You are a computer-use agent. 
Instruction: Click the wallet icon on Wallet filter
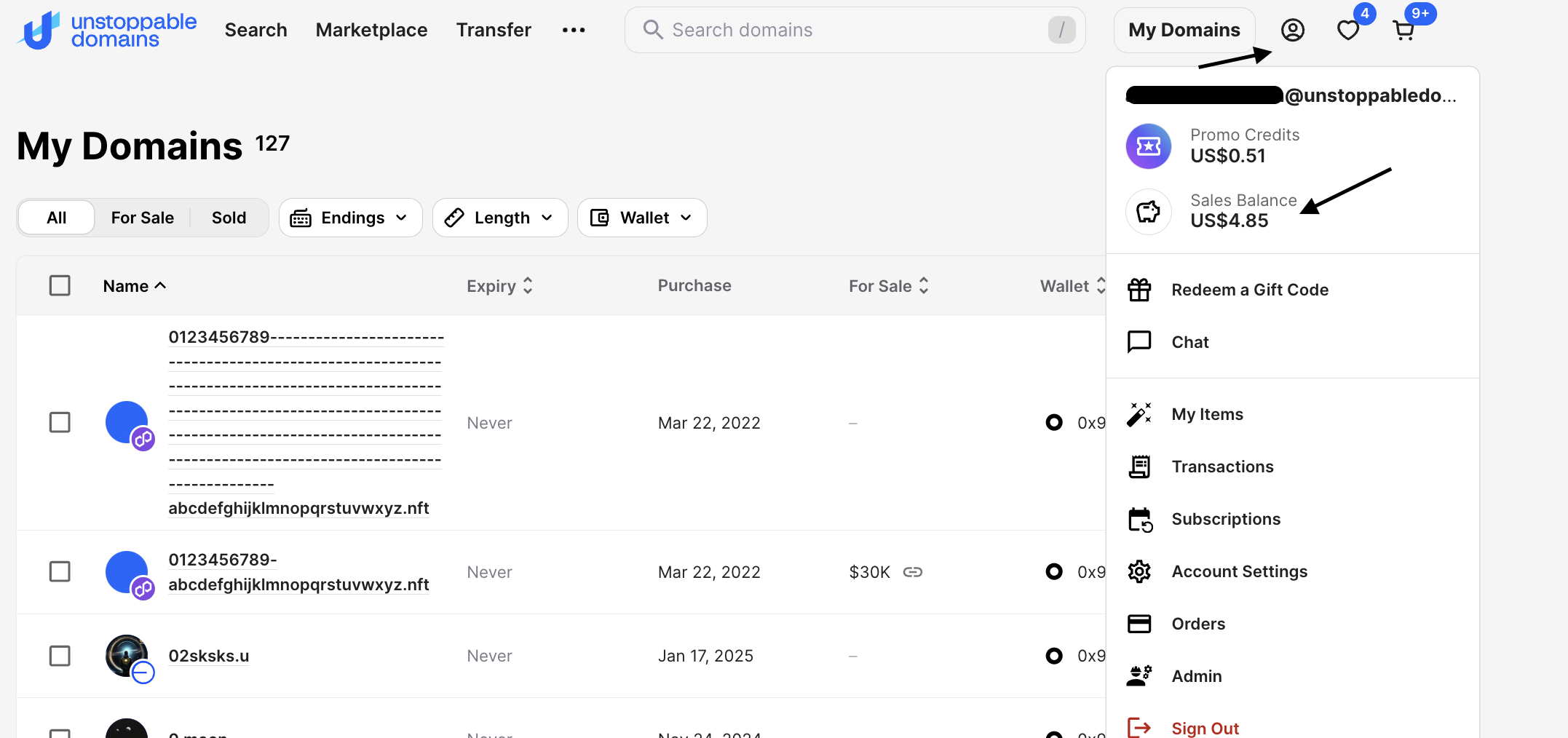point(600,218)
